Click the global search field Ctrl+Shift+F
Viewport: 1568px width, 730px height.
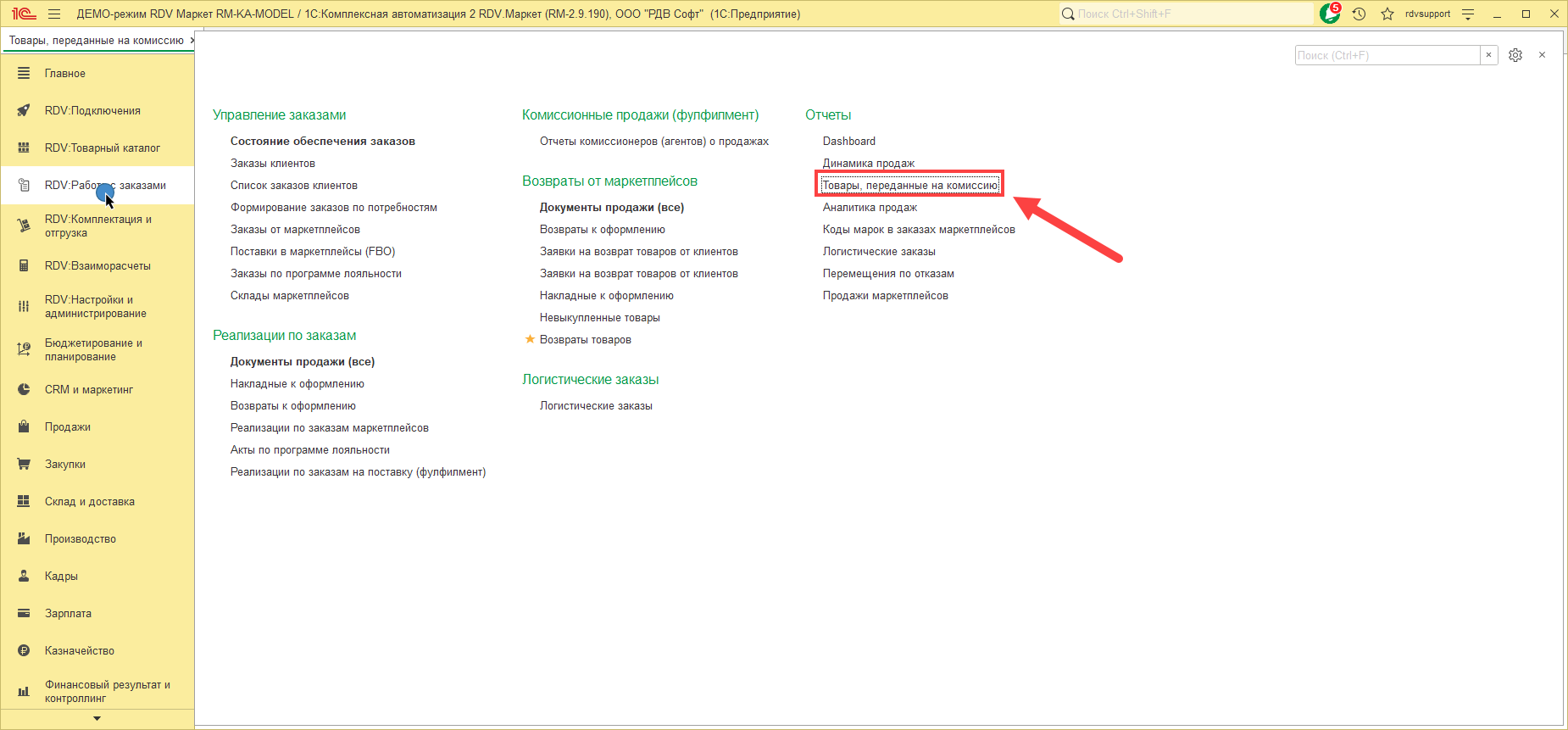[x=1187, y=14]
